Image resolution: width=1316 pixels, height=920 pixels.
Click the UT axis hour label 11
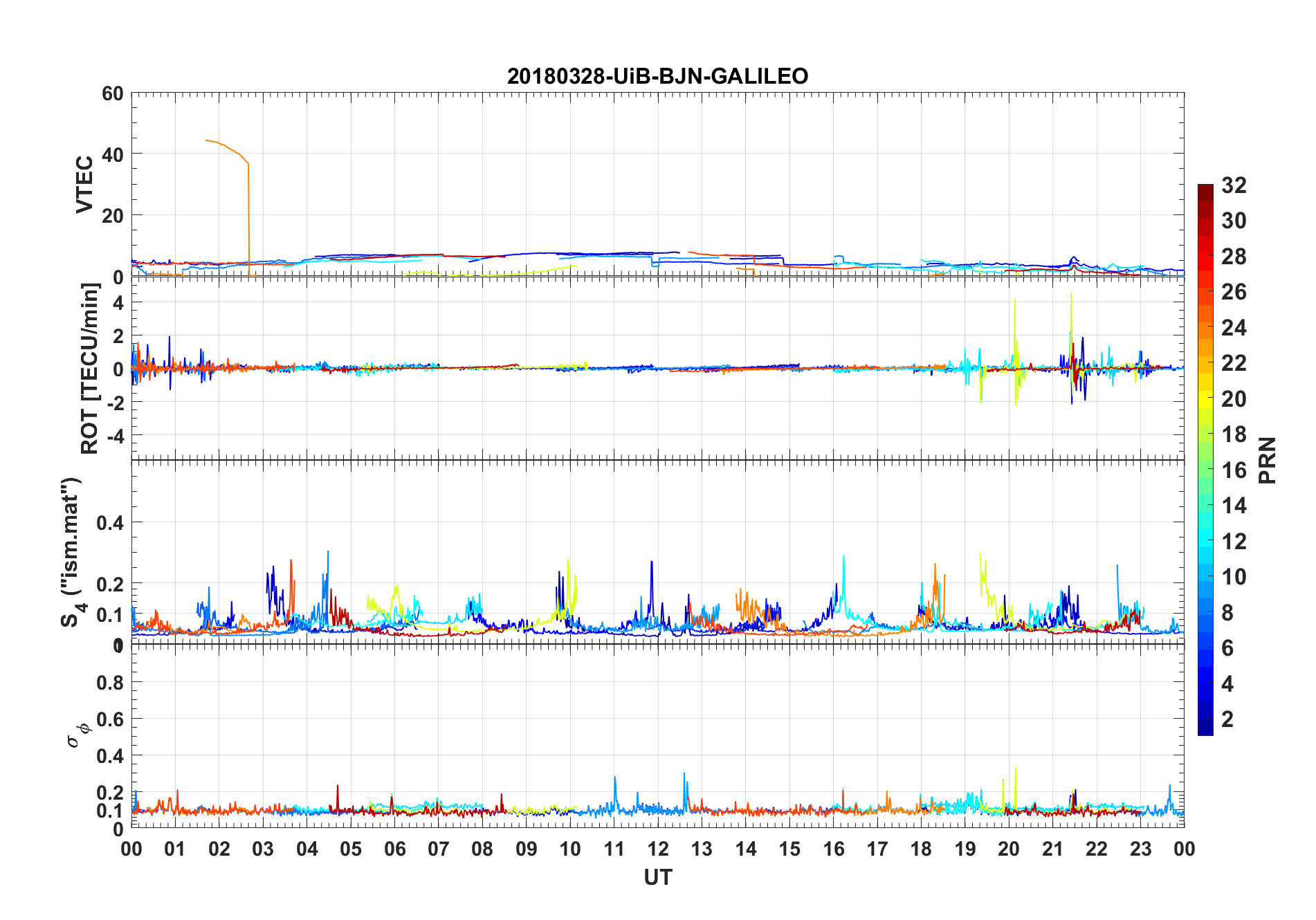point(614,849)
